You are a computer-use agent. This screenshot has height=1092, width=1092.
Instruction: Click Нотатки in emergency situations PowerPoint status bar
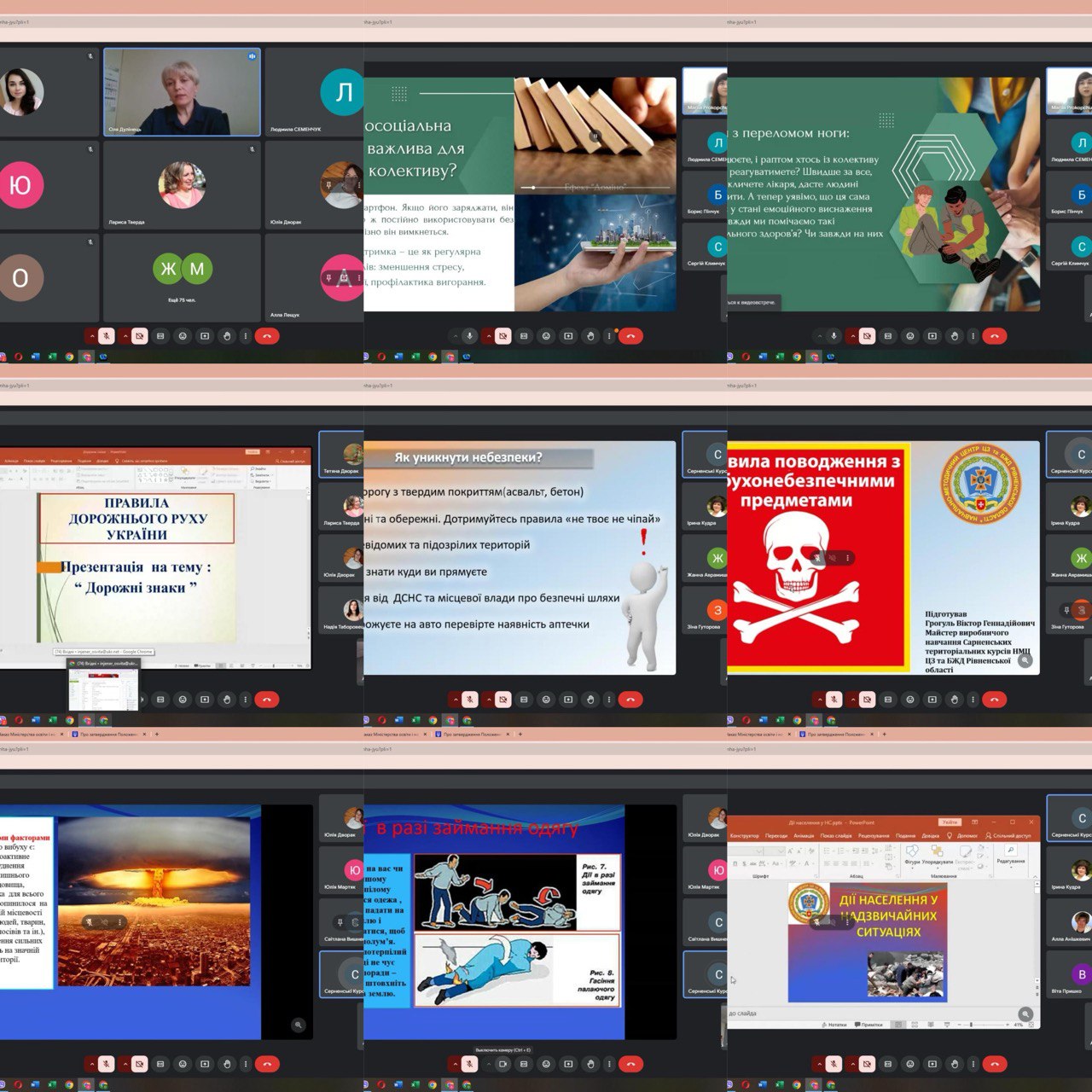tap(834, 1025)
